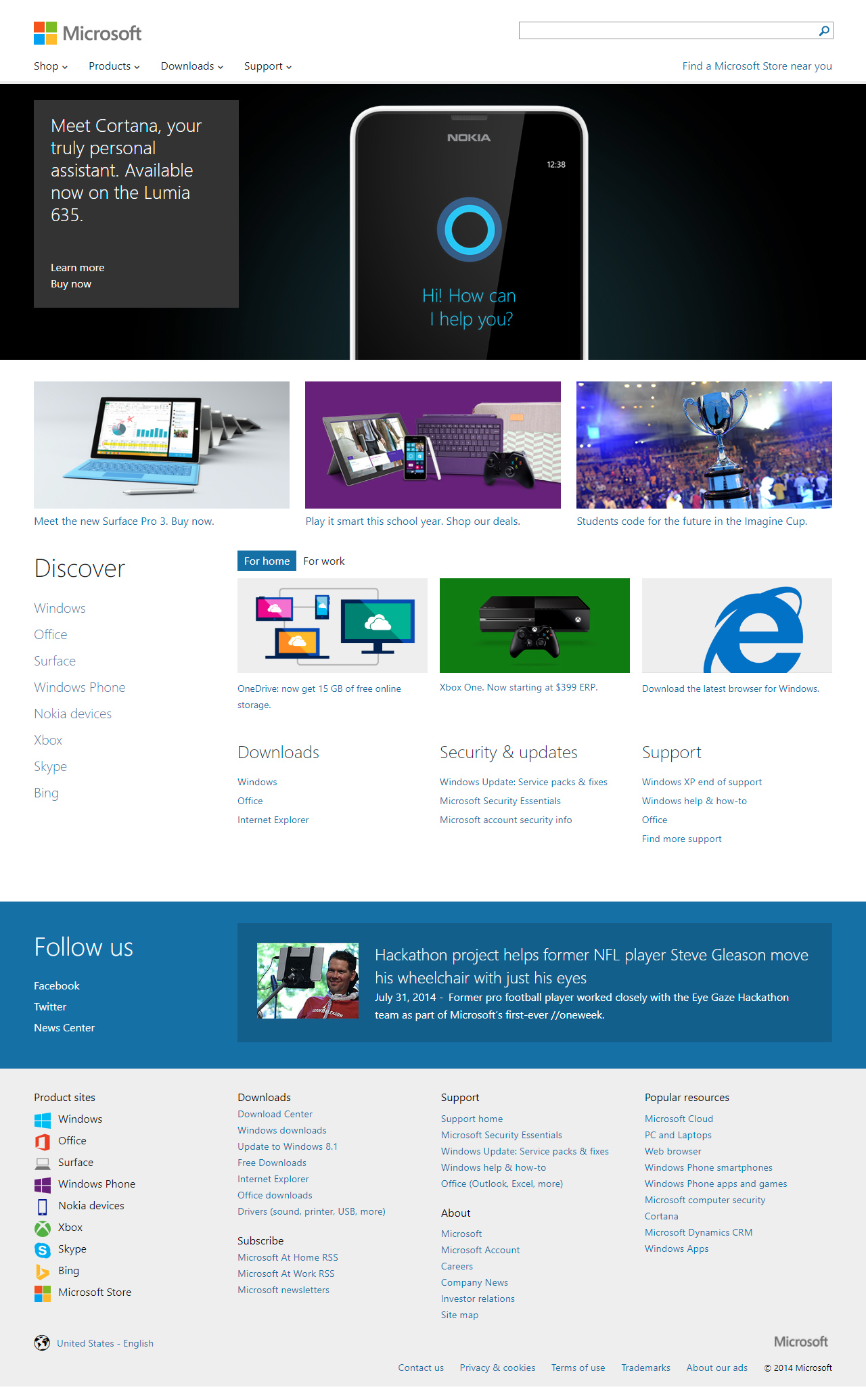Click the search magnifier icon
This screenshot has height=1400, width=866.
click(x=824, y=30)
